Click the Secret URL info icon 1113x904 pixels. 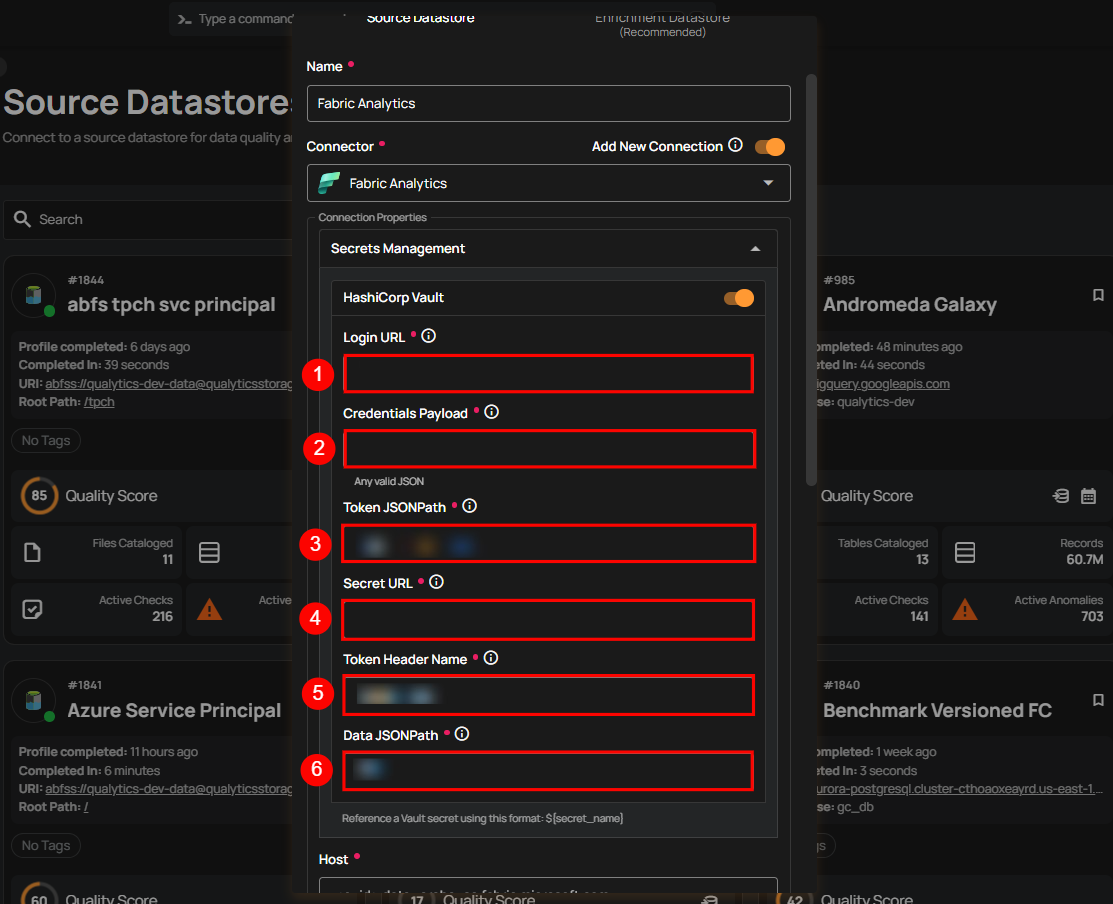(x=436, y=582)
